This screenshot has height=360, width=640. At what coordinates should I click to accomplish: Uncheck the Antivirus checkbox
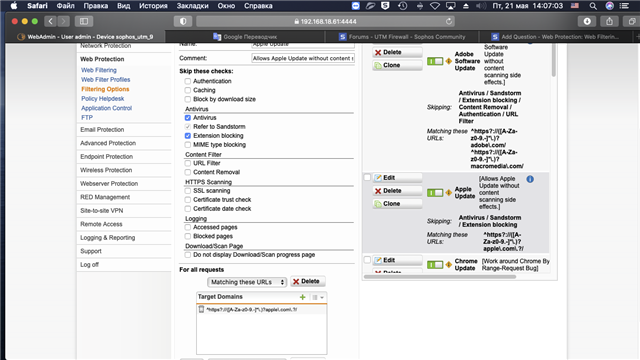(x=188, y=118)
